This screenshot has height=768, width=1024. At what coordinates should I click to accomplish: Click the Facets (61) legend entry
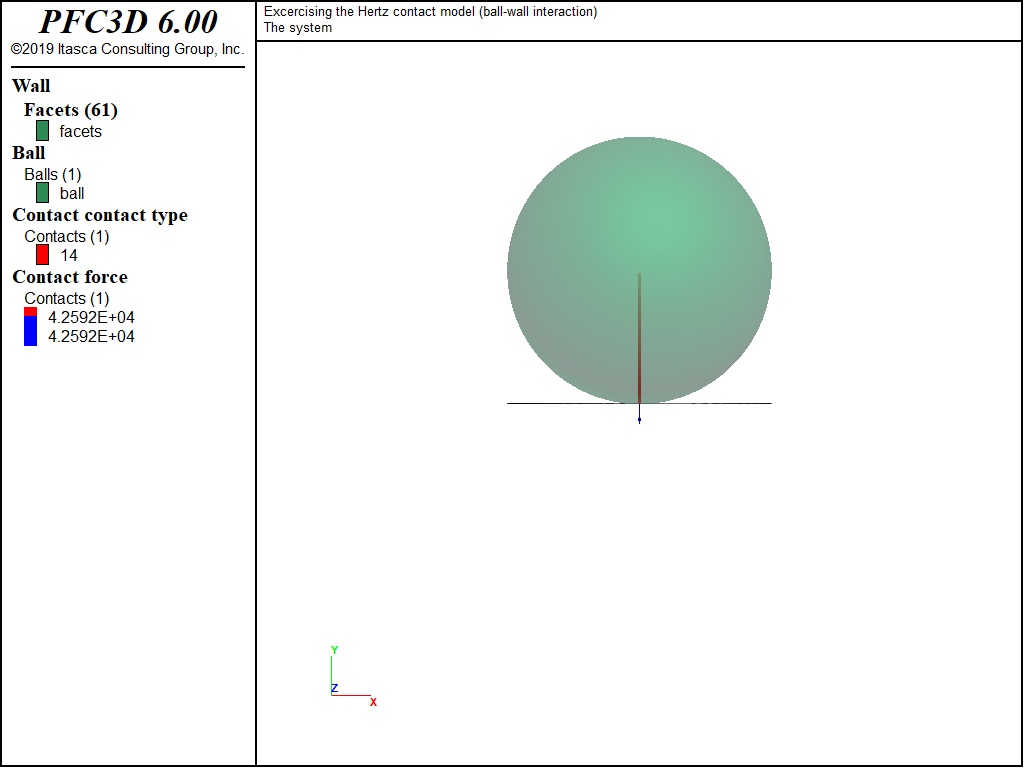[71, 110]
